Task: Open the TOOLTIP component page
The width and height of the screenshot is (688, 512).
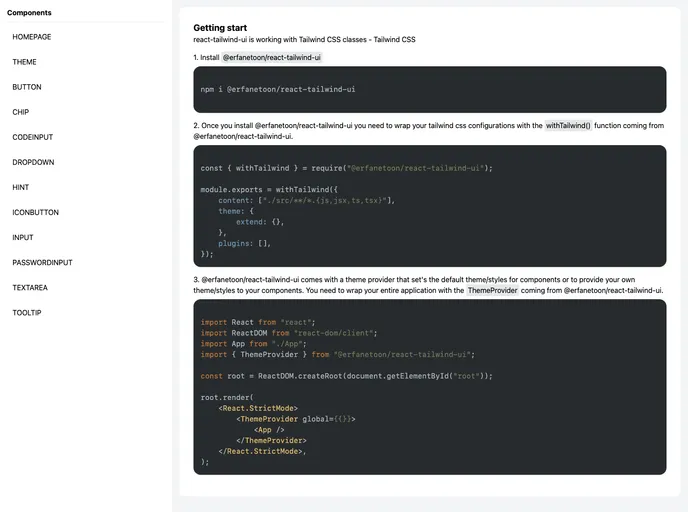Action: pos(27,312)
